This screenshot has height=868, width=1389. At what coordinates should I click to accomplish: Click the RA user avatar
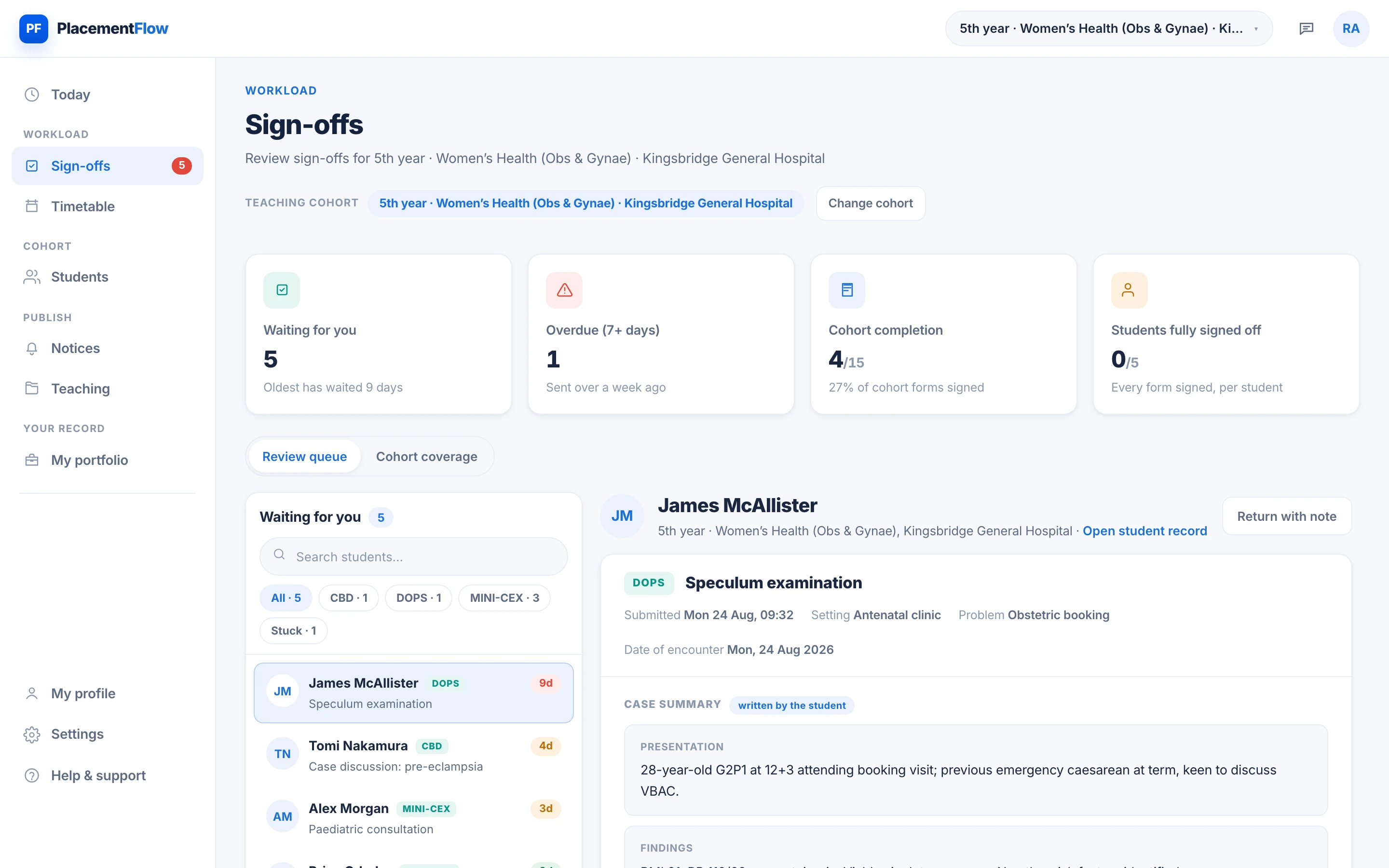coord(1350,29)
